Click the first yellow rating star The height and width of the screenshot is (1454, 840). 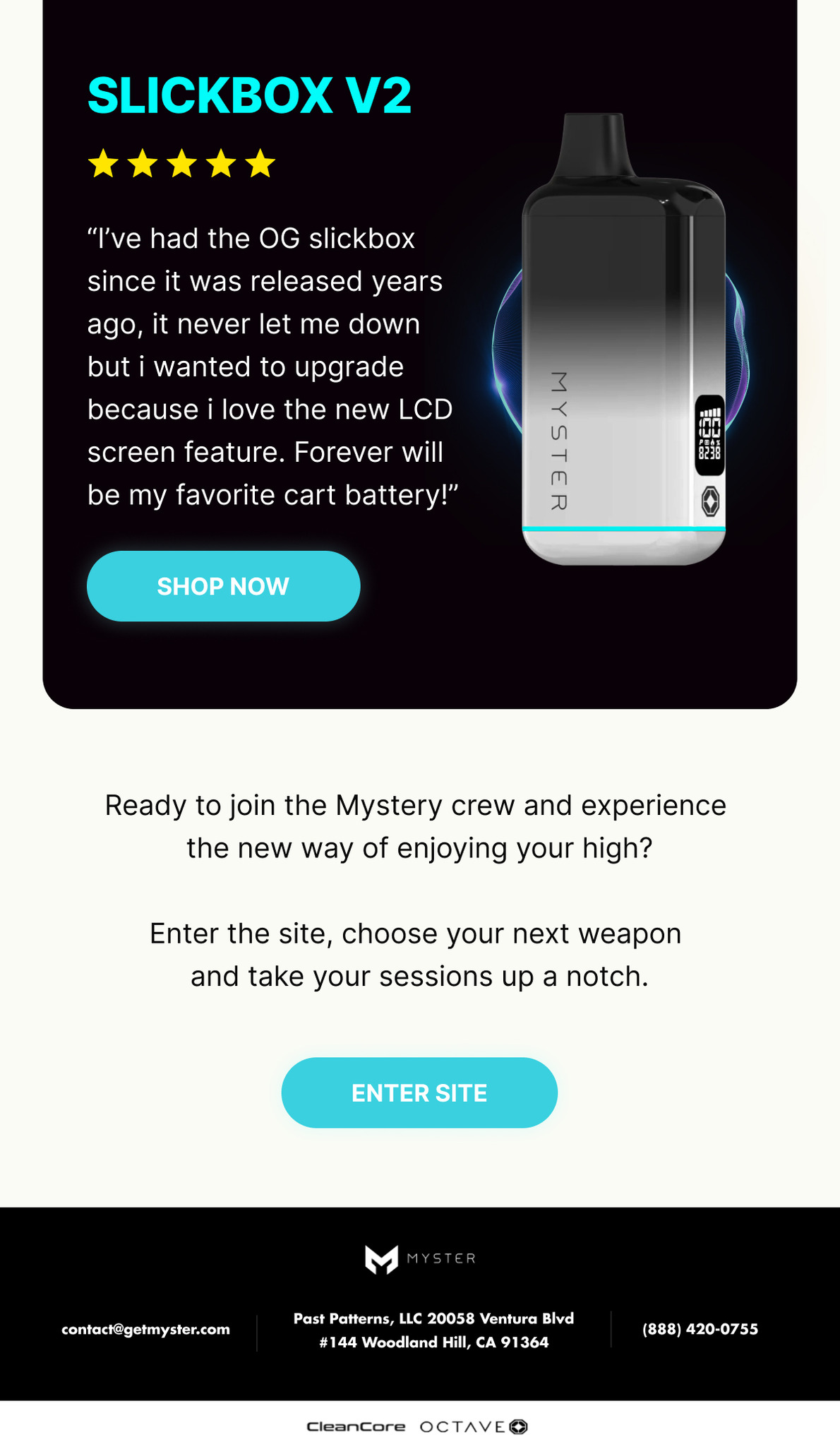(x=103, y=163)
